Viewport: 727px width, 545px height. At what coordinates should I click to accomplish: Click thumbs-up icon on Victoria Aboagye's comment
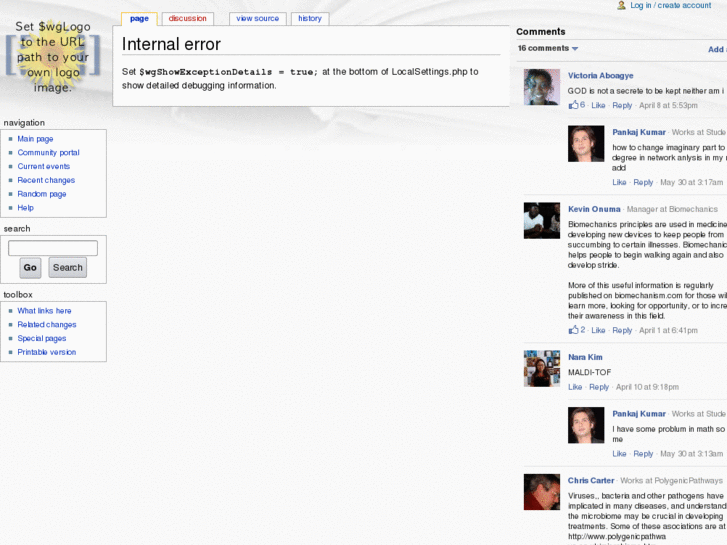coord(574,105)
